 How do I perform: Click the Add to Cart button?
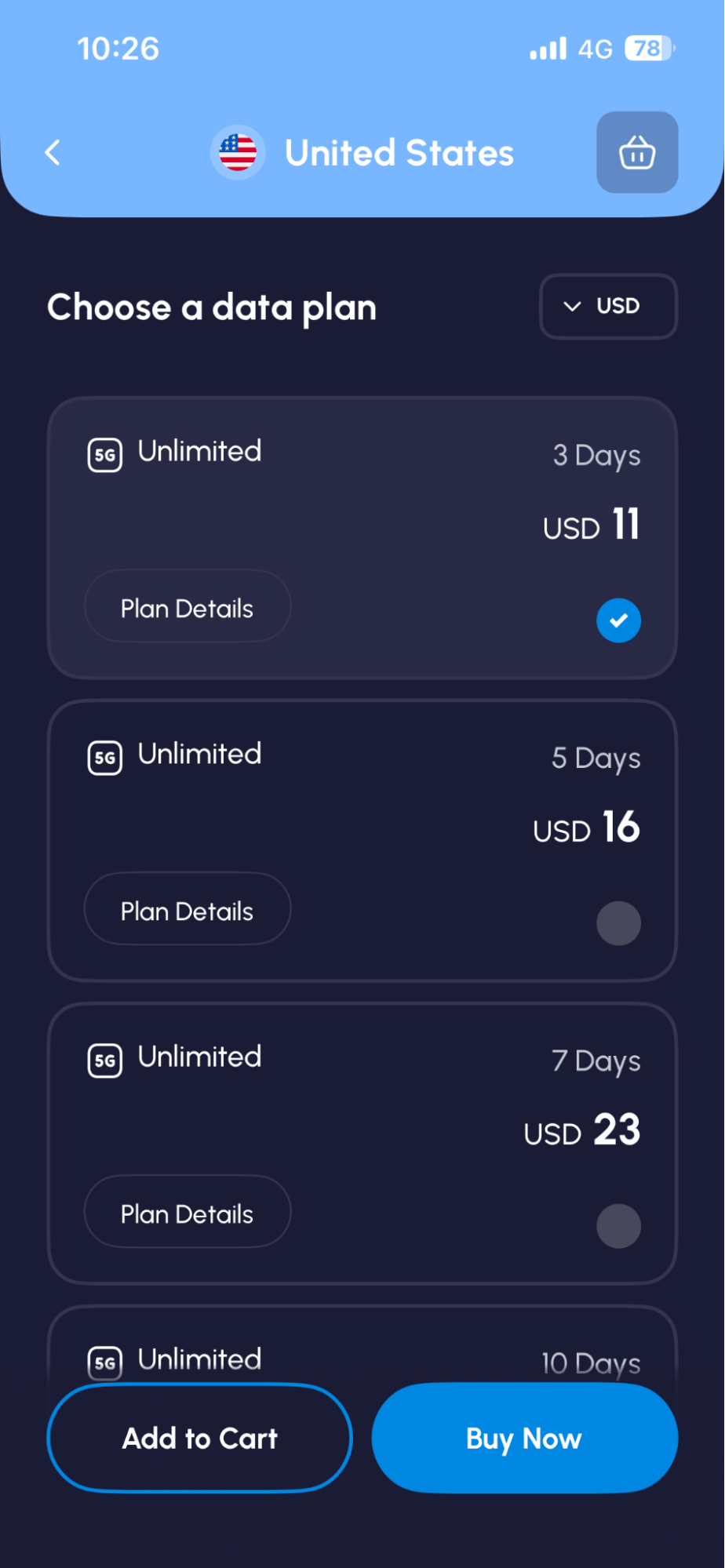[x=200, y=1438]
